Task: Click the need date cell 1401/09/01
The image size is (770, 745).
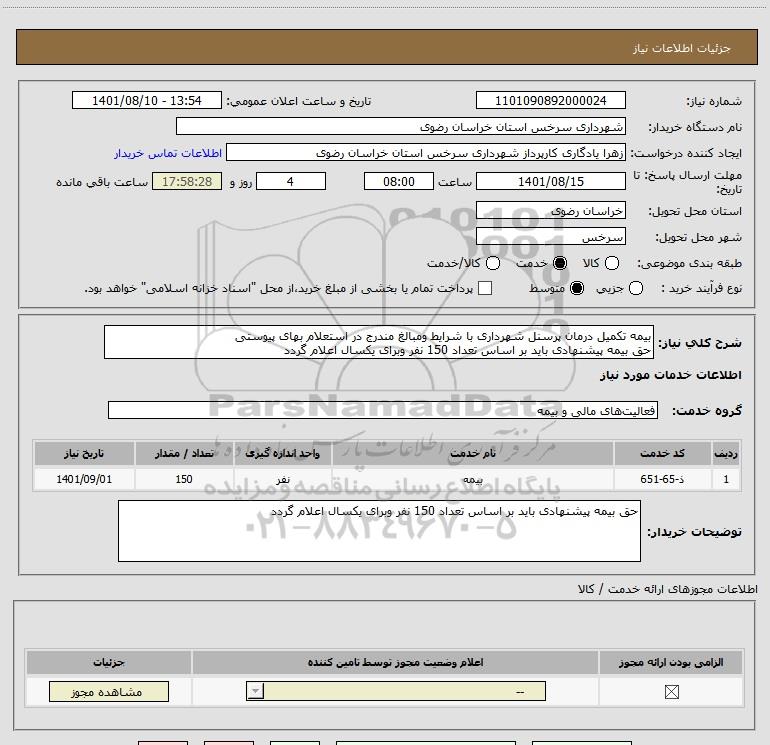Action: pos(84,479)
